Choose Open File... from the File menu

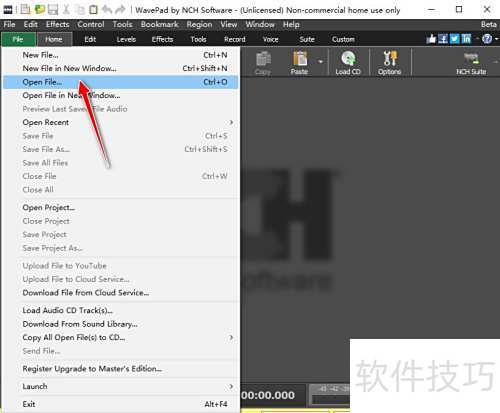pyautogui.click(x=121, y=82)
